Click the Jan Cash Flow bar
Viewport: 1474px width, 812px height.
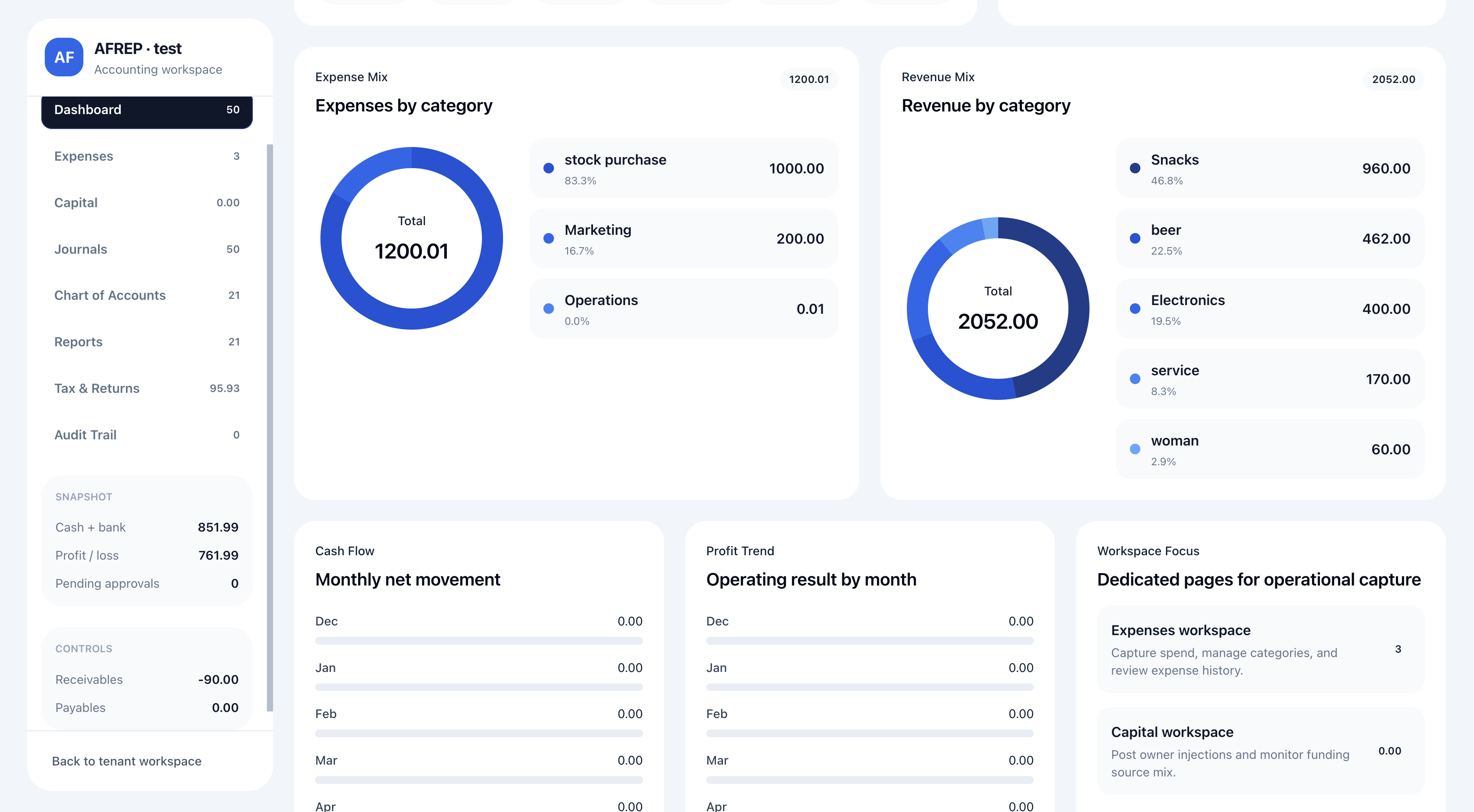click(479, 687)
